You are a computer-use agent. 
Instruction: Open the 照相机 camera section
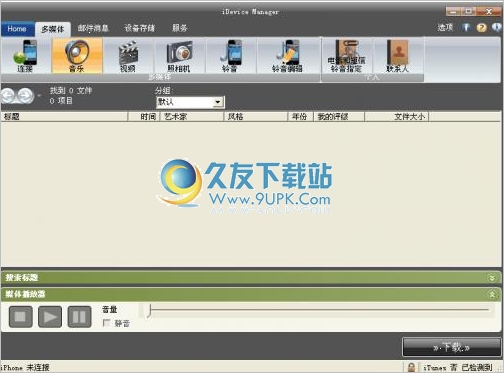(179, 55)
